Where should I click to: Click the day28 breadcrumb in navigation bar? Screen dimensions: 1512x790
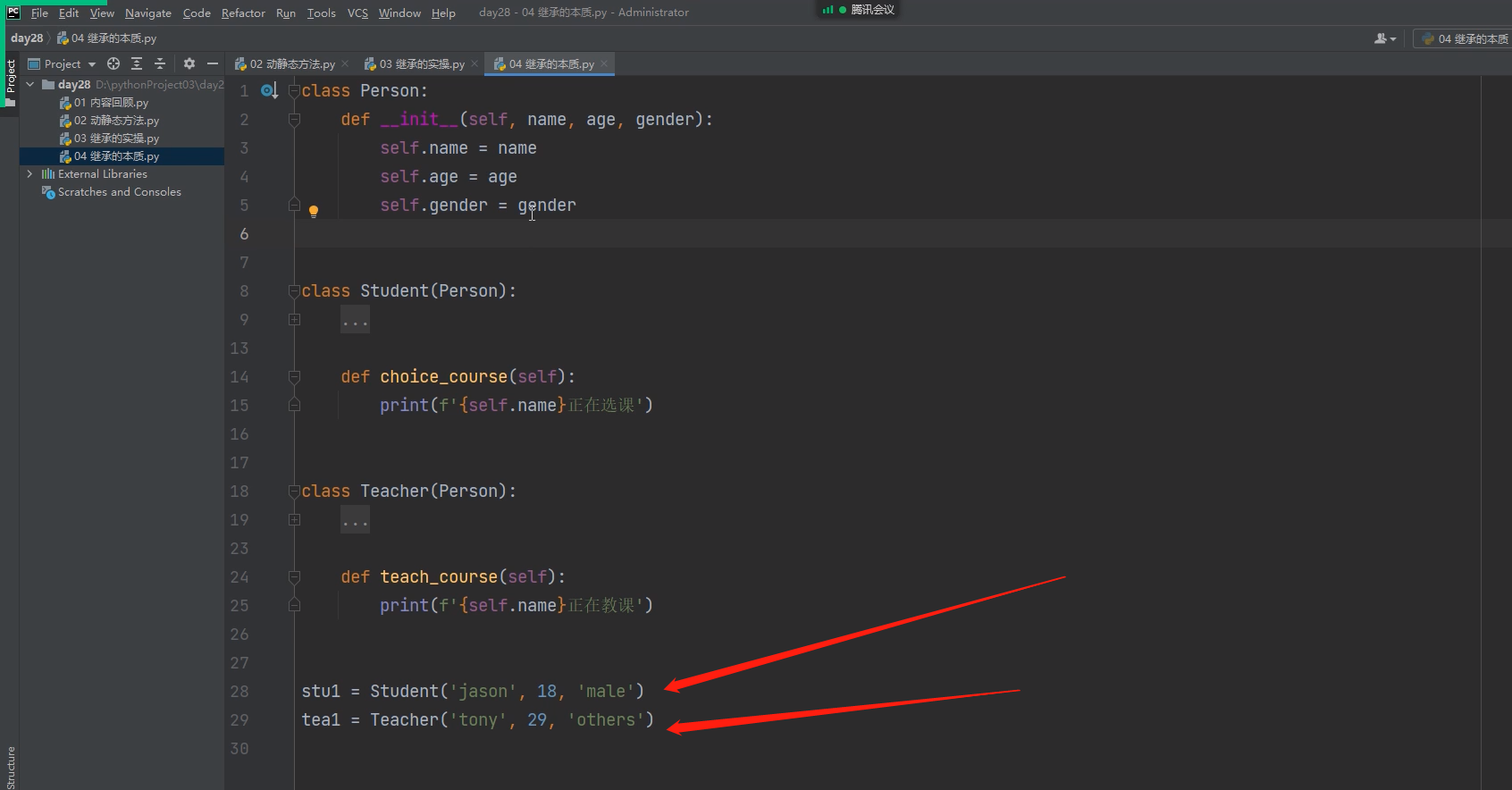[x=27, y=38]
